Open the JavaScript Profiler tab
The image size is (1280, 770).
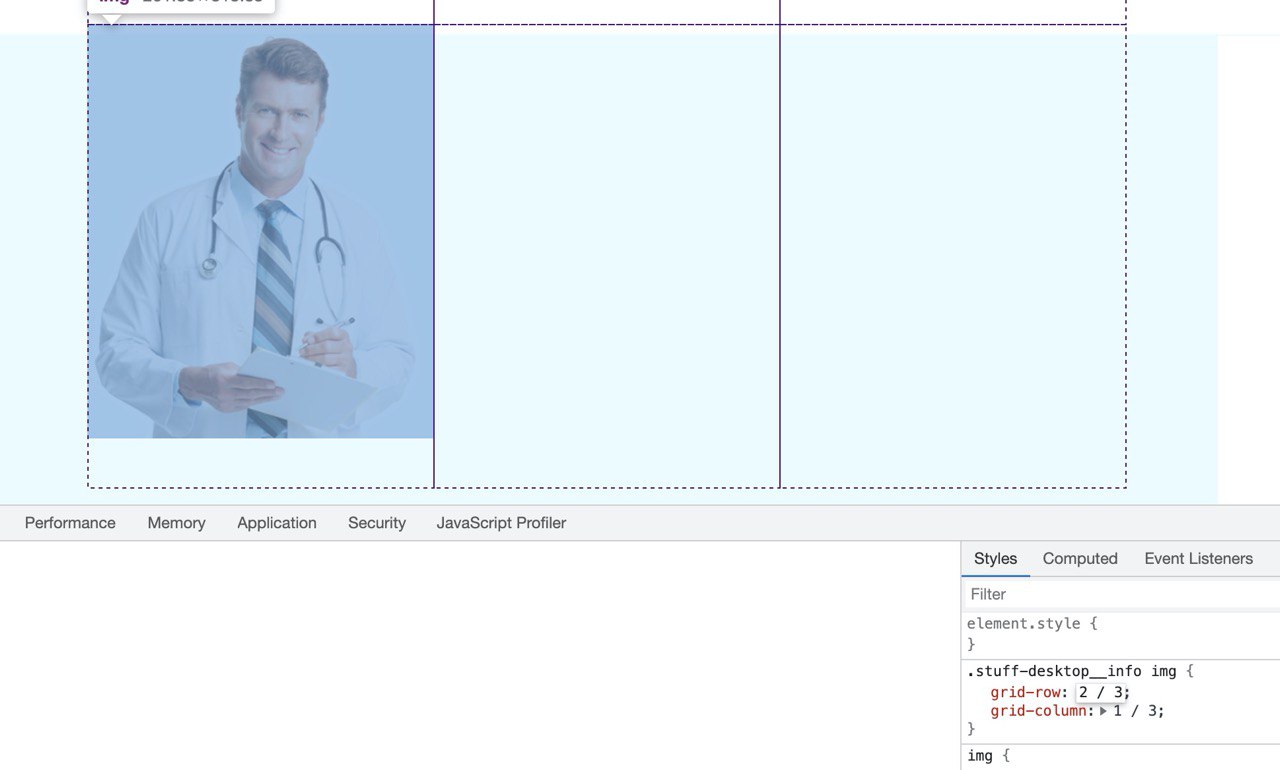point(501,523)
